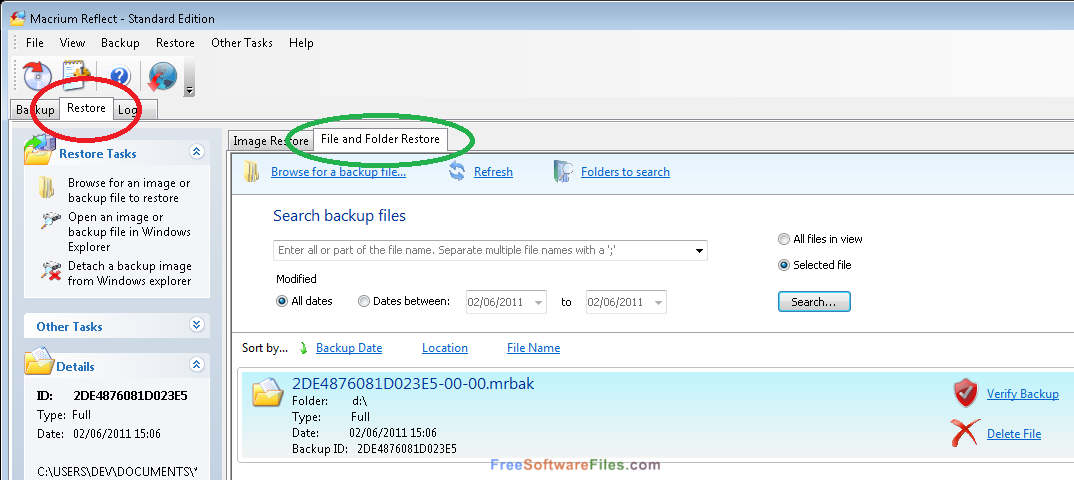The width and height of the screenshot is (1074, 480).
Task: Open the Other Tasks menu
Action: (242, 42)
